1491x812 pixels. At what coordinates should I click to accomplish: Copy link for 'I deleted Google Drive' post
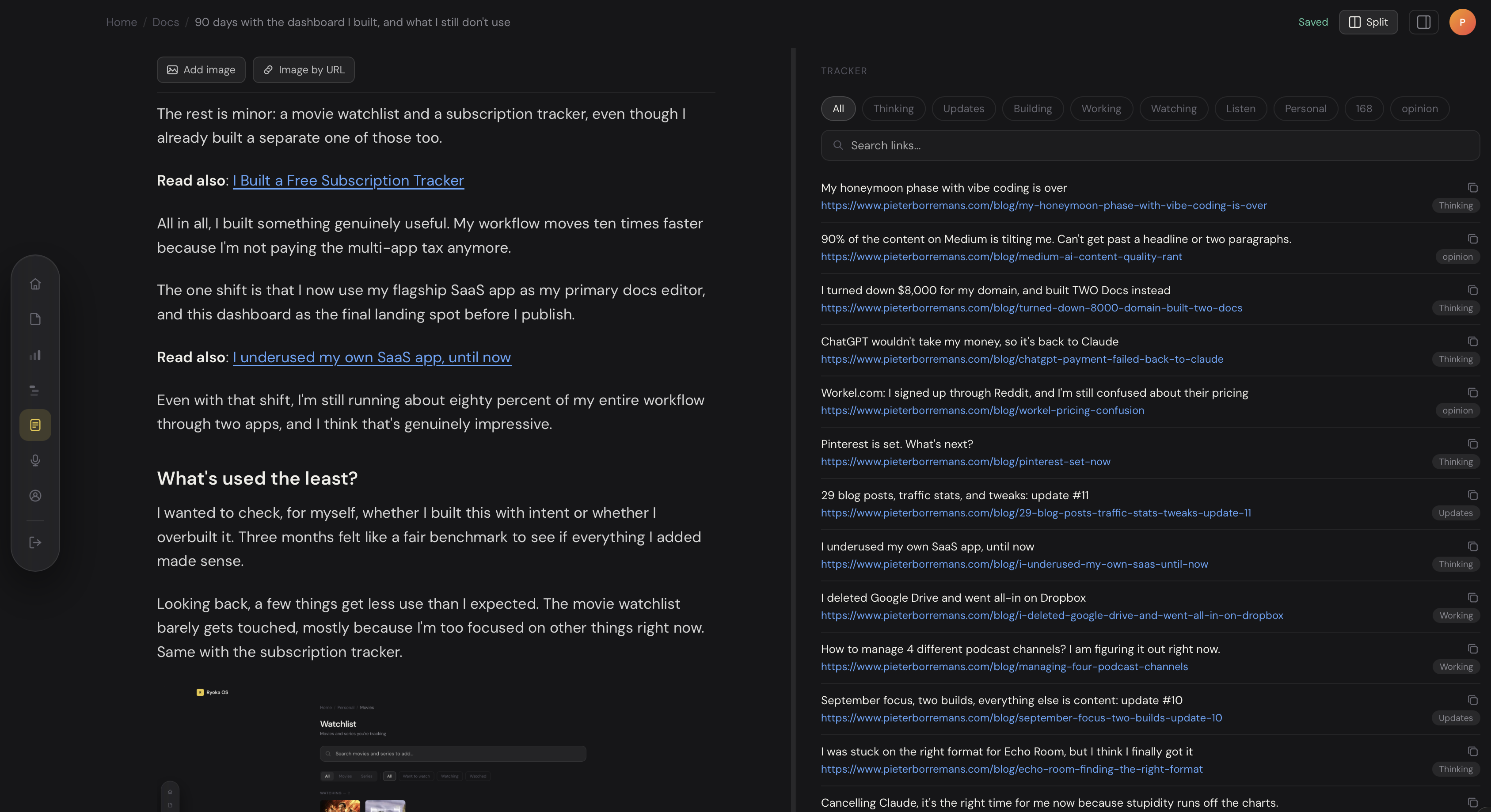[1472, 597]
